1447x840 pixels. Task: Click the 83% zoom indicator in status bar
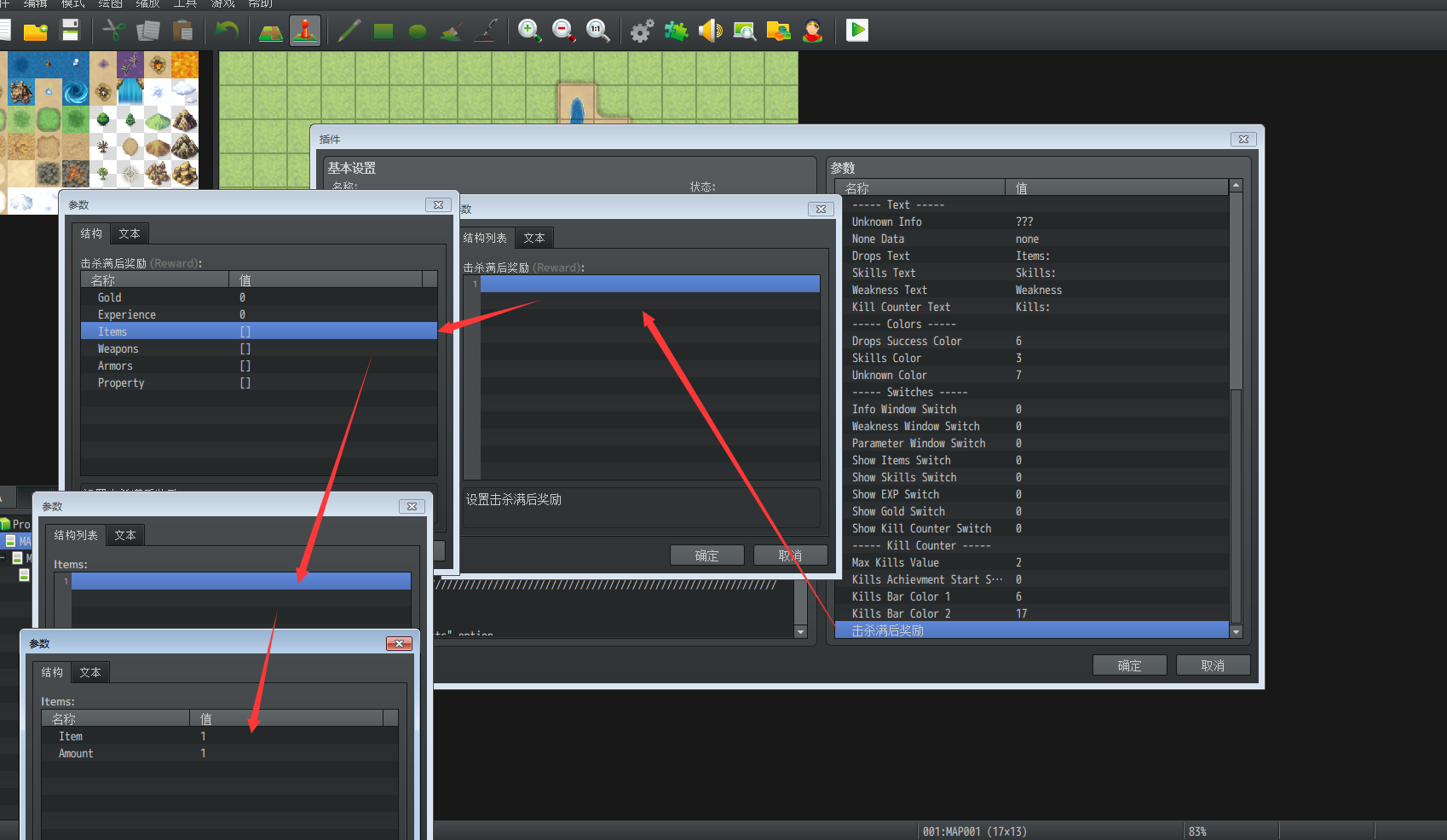click(x=1197, y=831)
